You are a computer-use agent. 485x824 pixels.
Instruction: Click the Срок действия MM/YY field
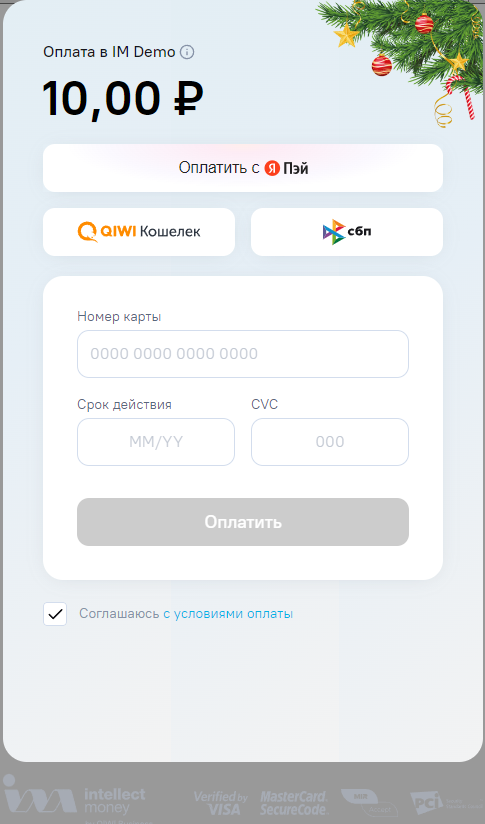click(x=156, y=442)
